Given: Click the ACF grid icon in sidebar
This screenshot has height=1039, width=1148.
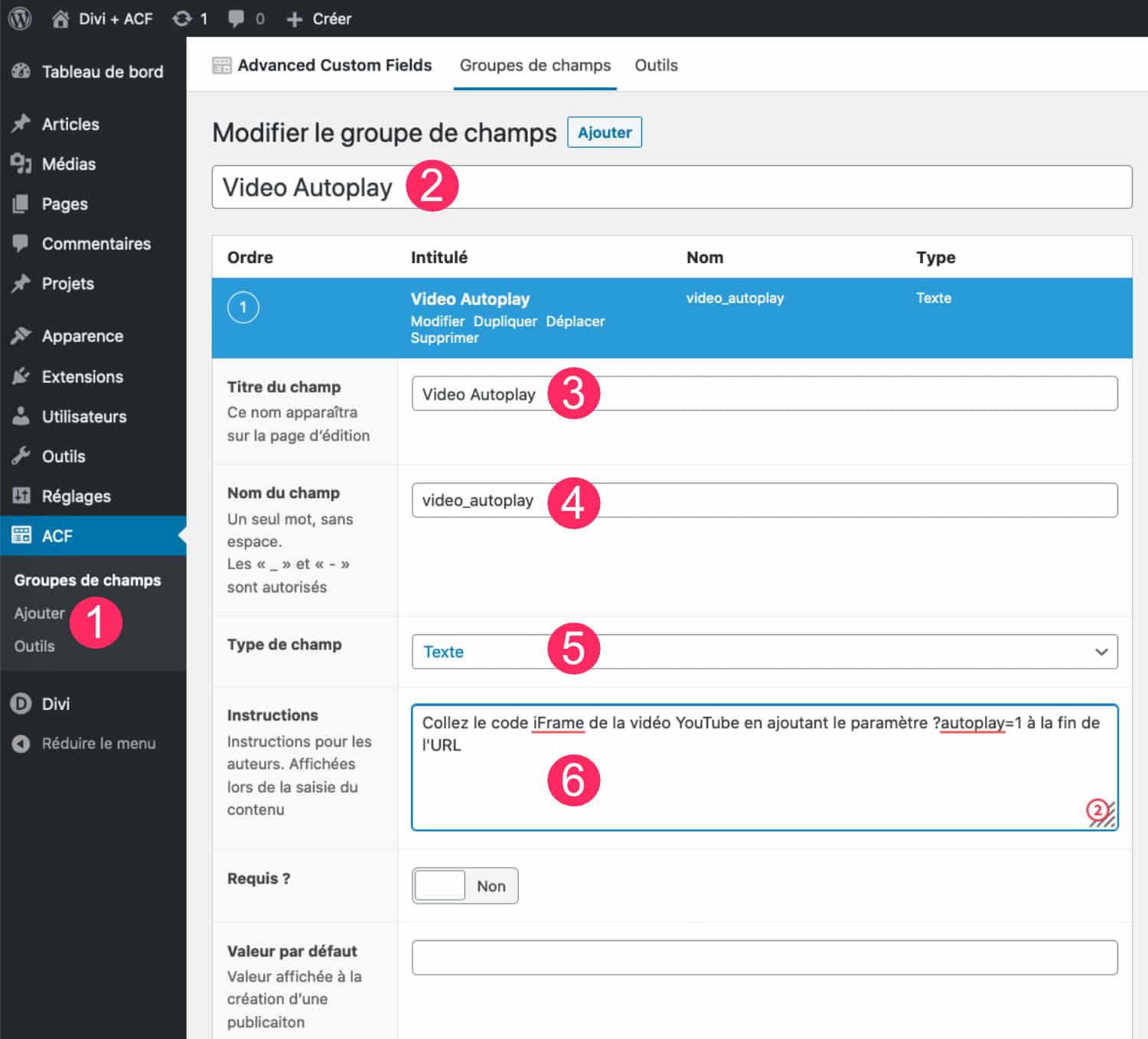Looking at the screenshot, I should coord(21,535).
